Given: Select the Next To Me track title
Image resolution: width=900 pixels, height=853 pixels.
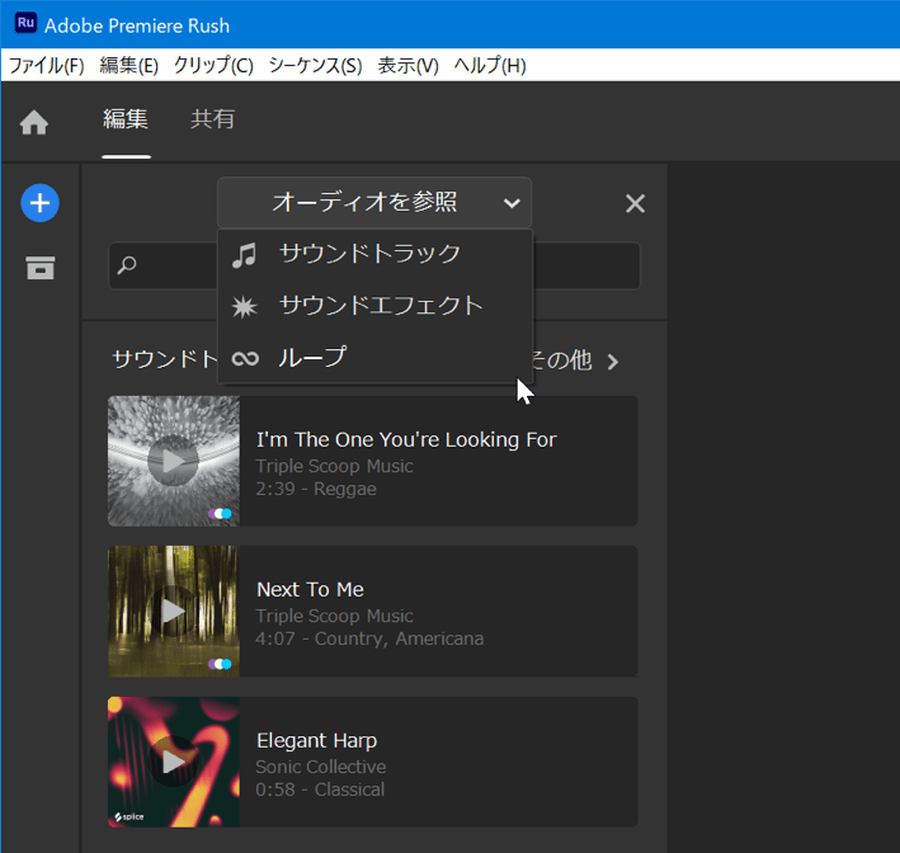Looking at the screenshot, I should click(310, 590).
